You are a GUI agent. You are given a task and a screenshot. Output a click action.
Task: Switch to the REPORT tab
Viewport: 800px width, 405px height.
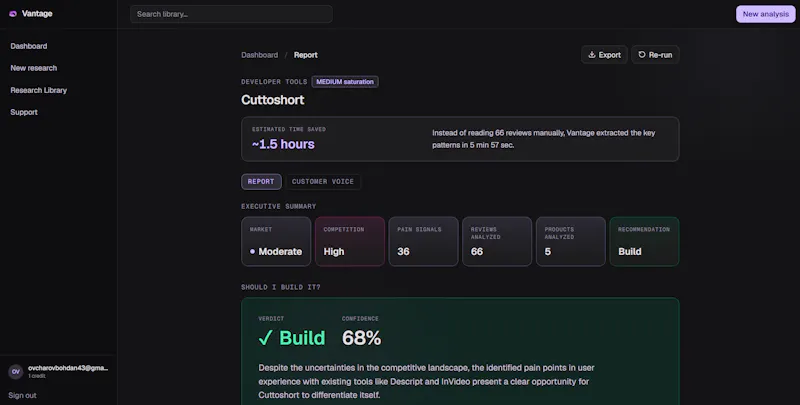click(261, 182)
